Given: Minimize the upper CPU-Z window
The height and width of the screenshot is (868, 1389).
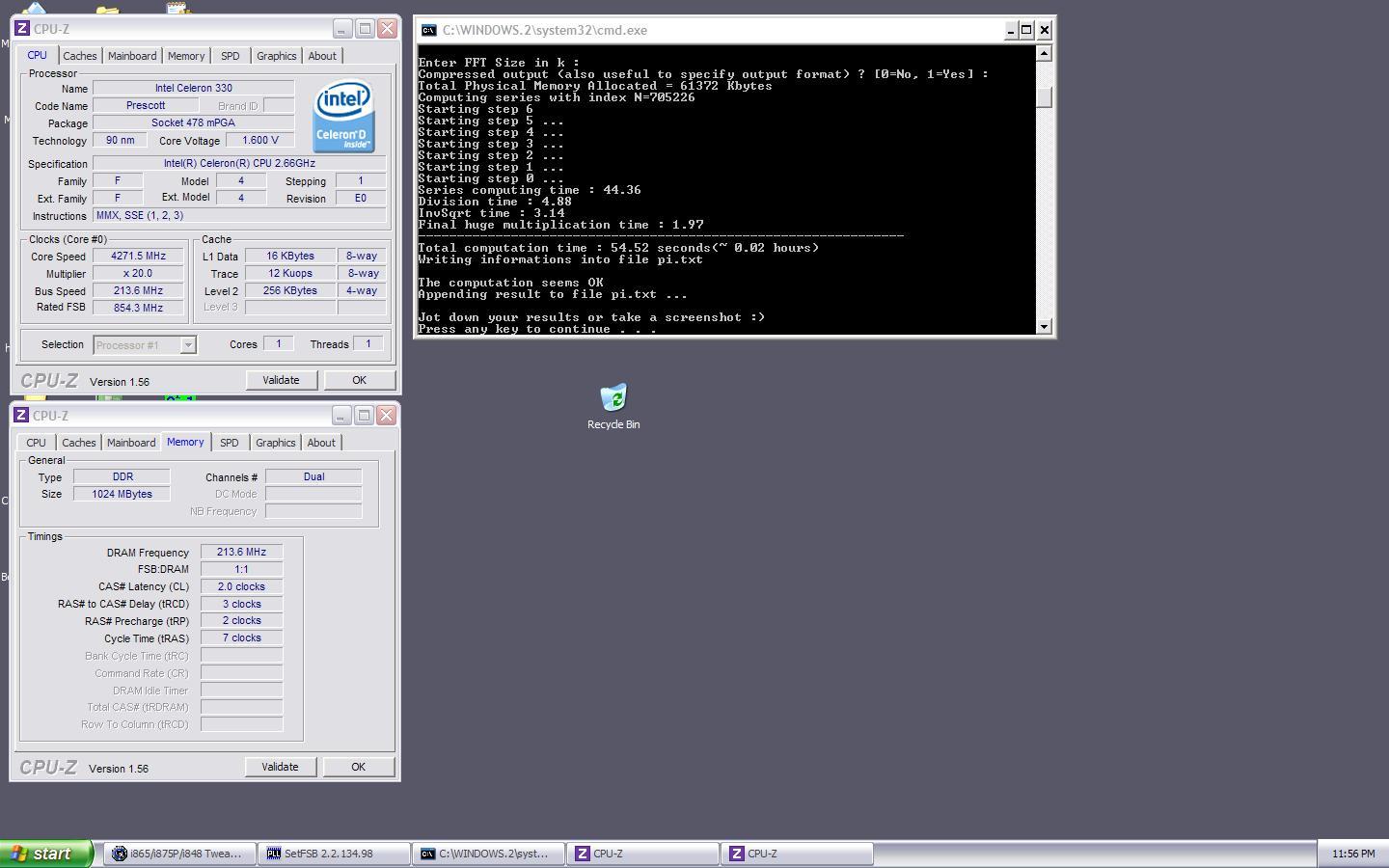Looking at the screenshot, I should (x=342, y=29).
